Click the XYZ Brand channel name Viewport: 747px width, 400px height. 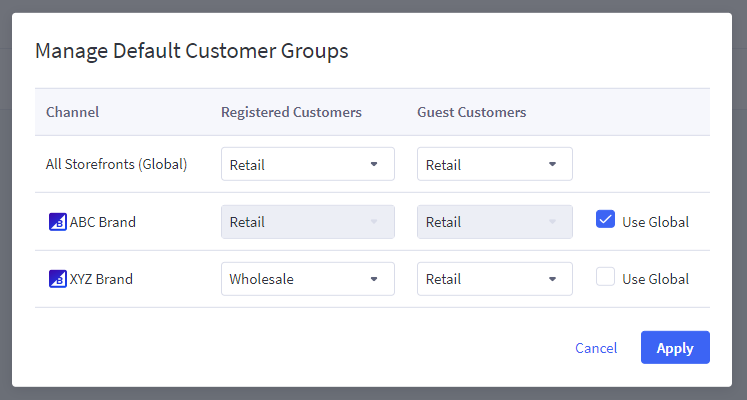(101, 279)
